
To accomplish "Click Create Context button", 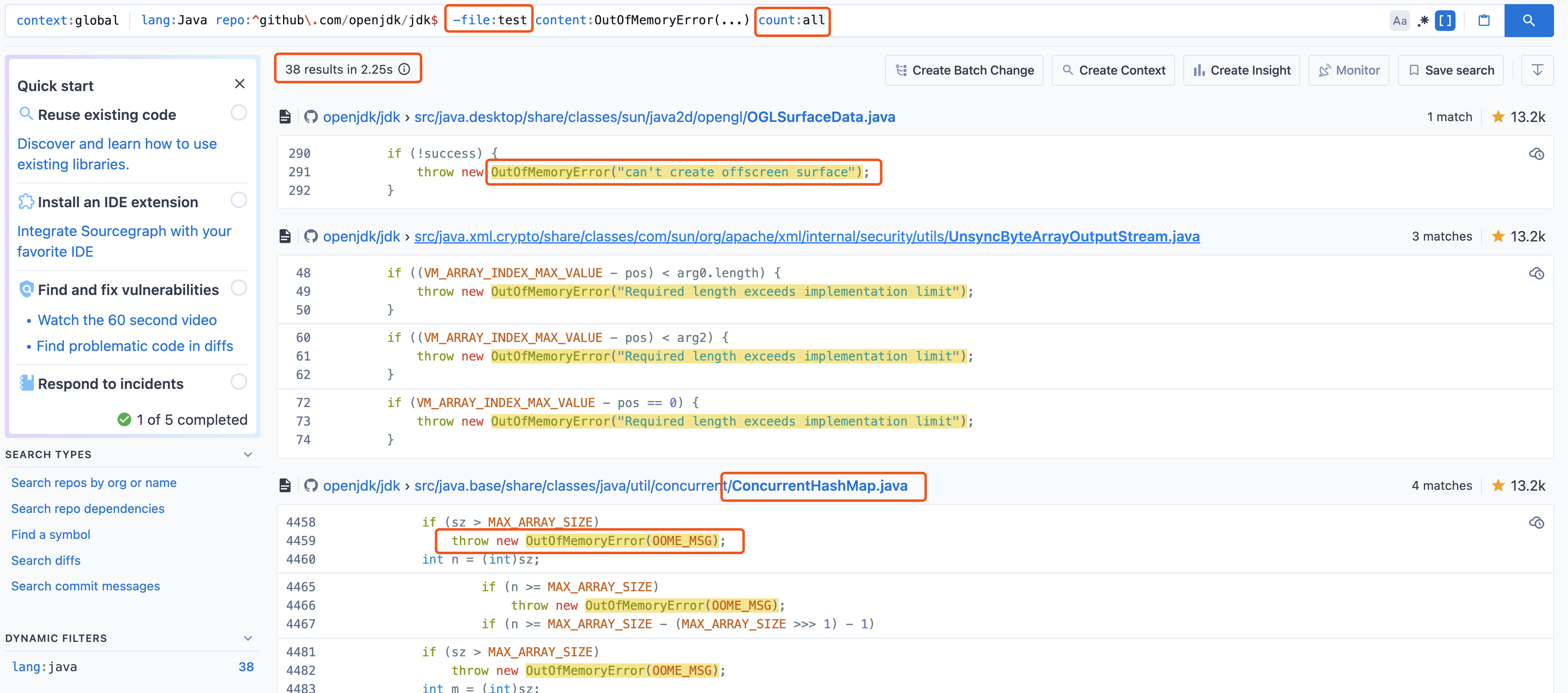I will pos(1113,70).
